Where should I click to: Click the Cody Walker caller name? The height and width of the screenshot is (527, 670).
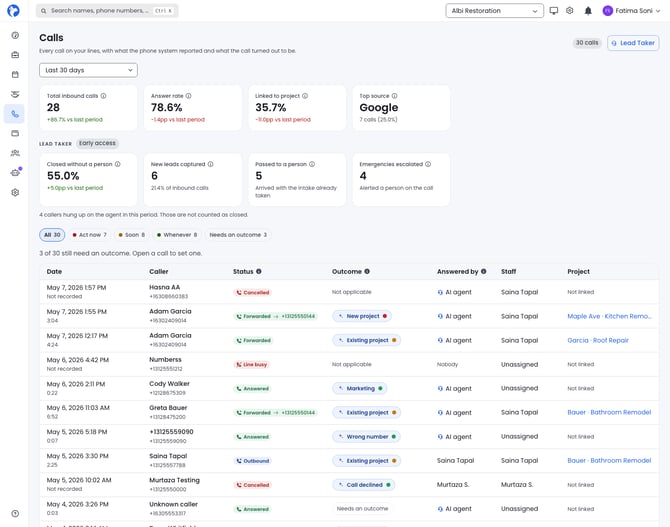[169, 384]
